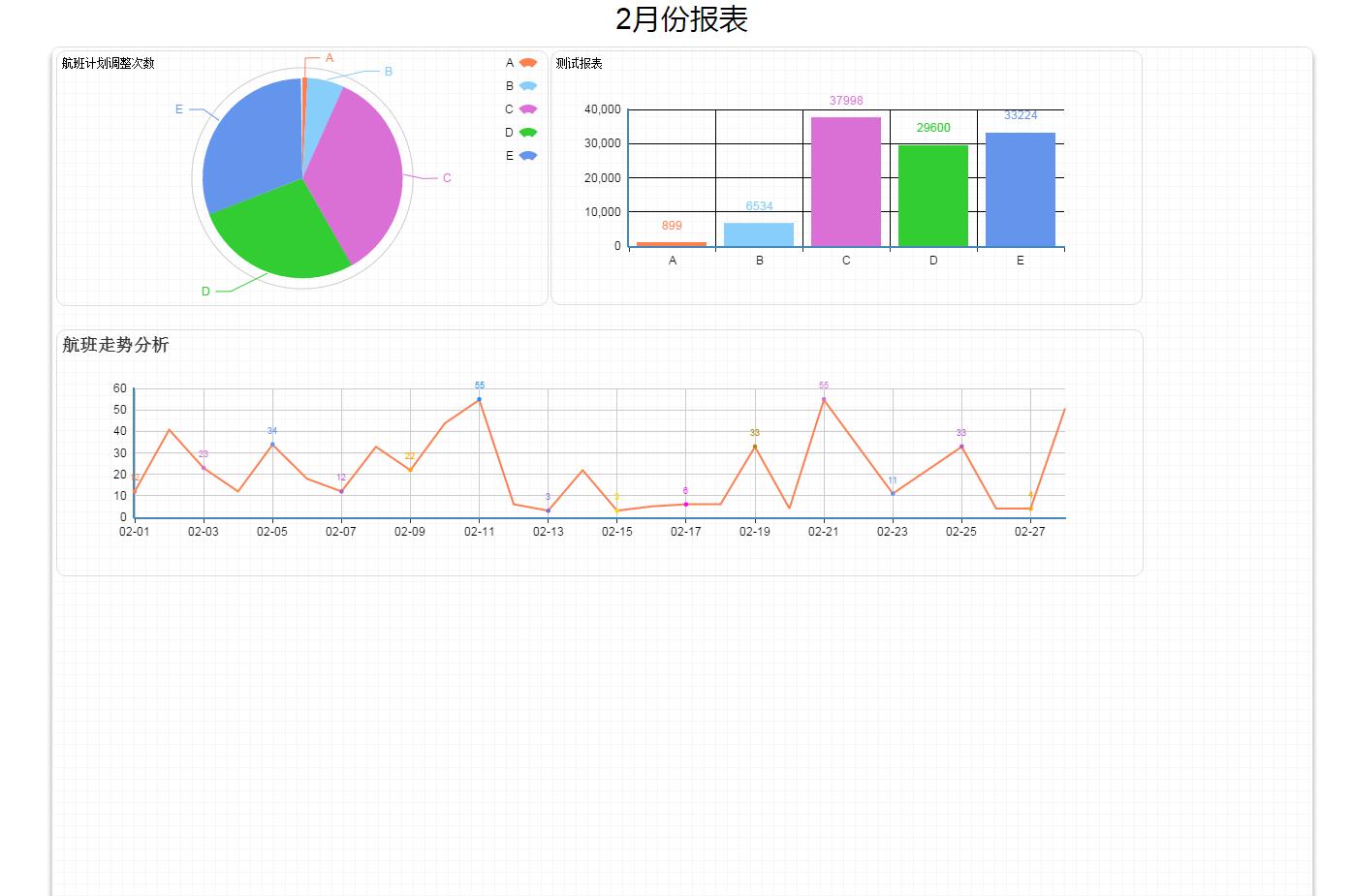The width and height of the screenshot is (1352, 896).
Task: Click bar value label 29600
Action: pos(933,128)
